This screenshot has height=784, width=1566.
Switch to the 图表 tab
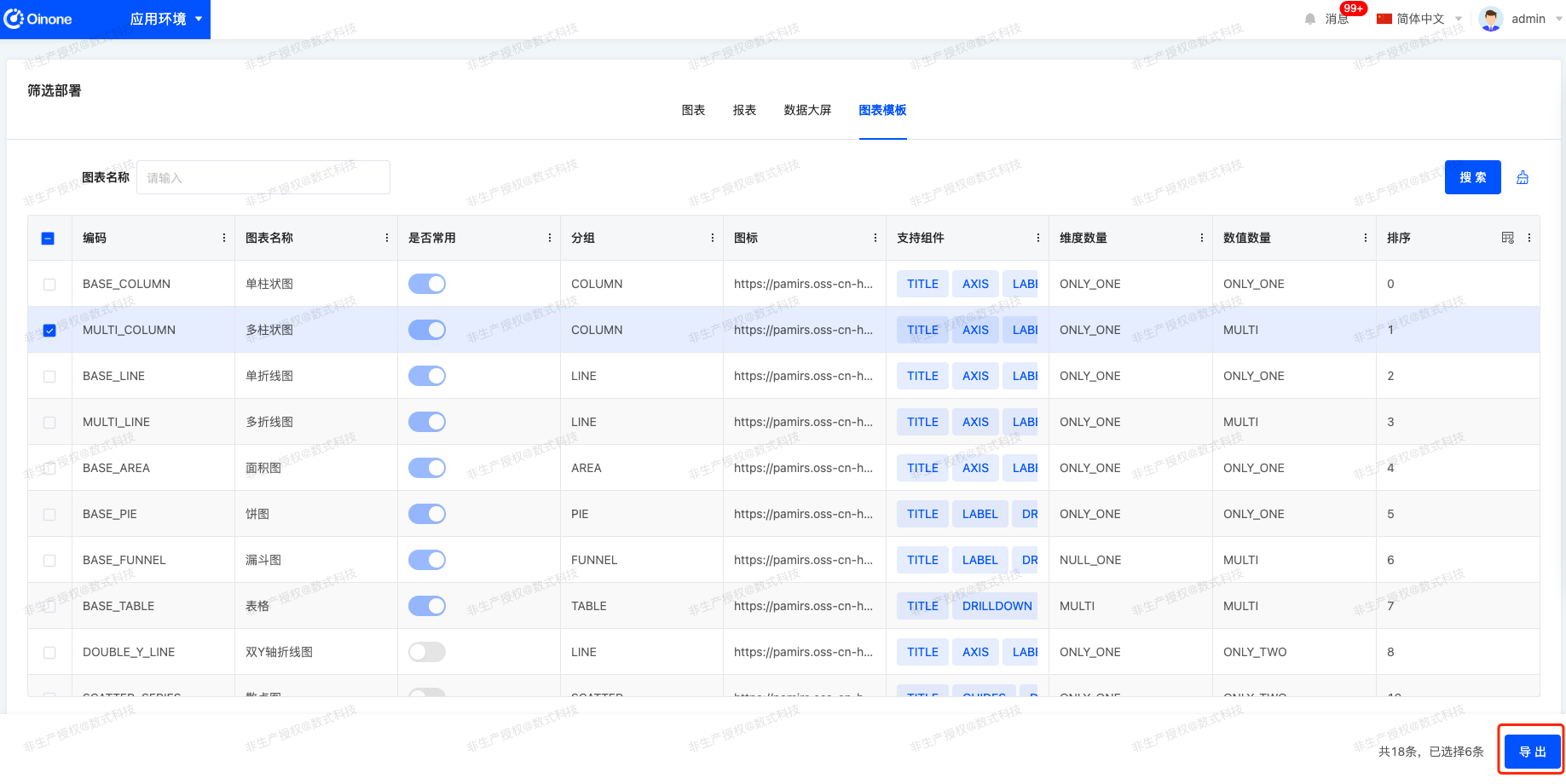(x=693, y=110)
